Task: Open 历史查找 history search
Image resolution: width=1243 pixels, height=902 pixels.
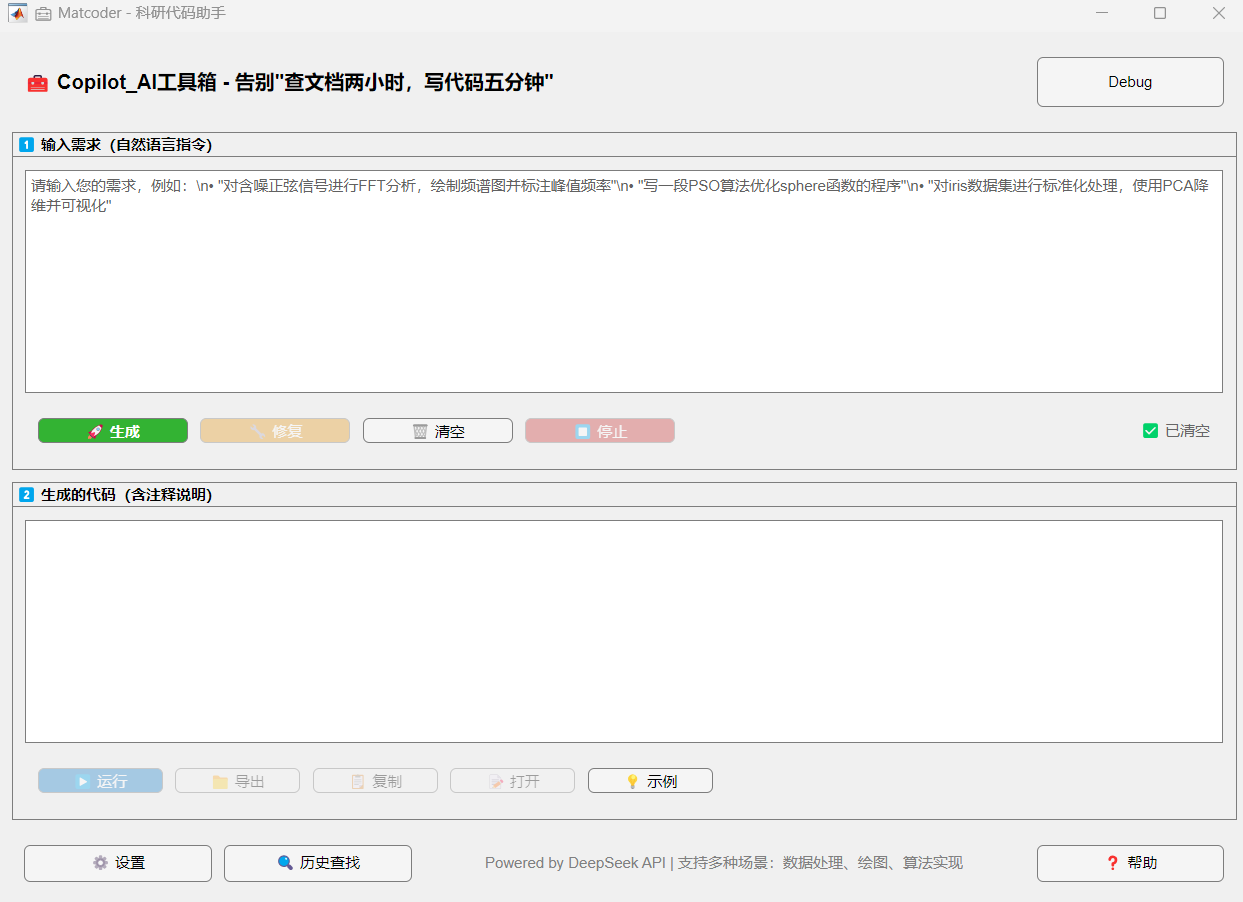Action: click(x=318, y=863)
